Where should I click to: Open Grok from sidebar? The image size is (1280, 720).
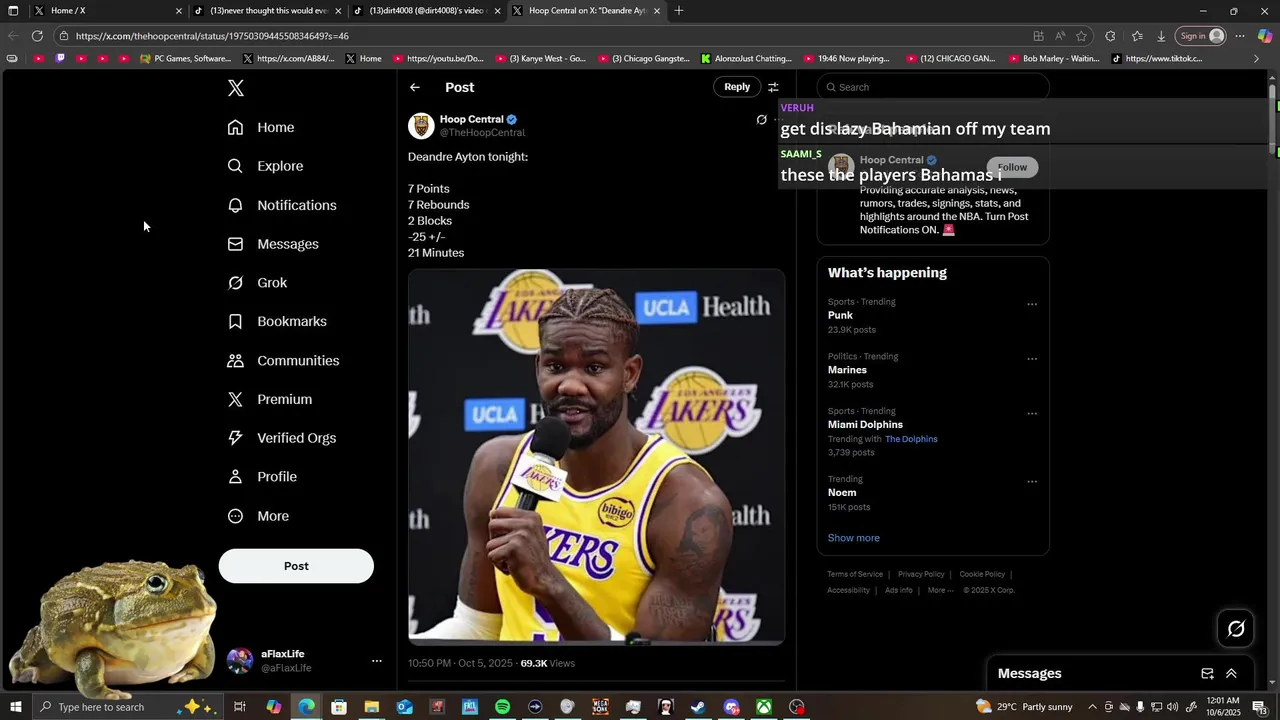click(257, 283)
